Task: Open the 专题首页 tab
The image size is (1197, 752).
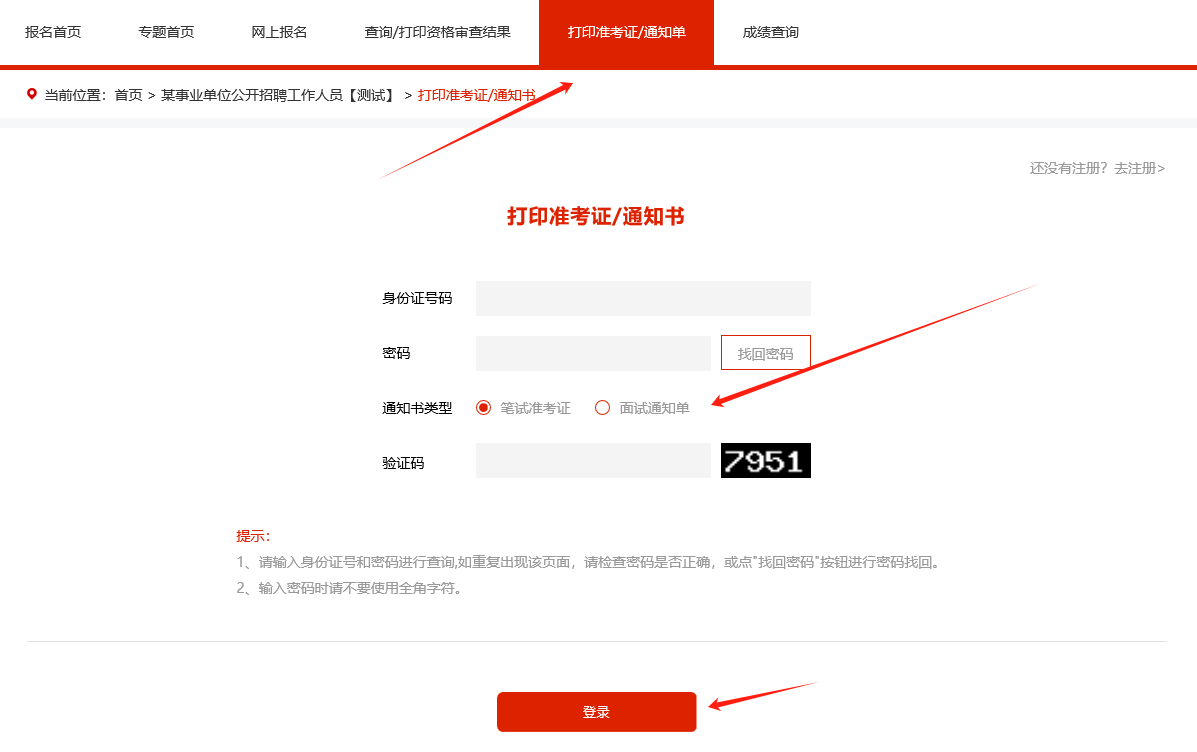Action: [x=166, y=32]
